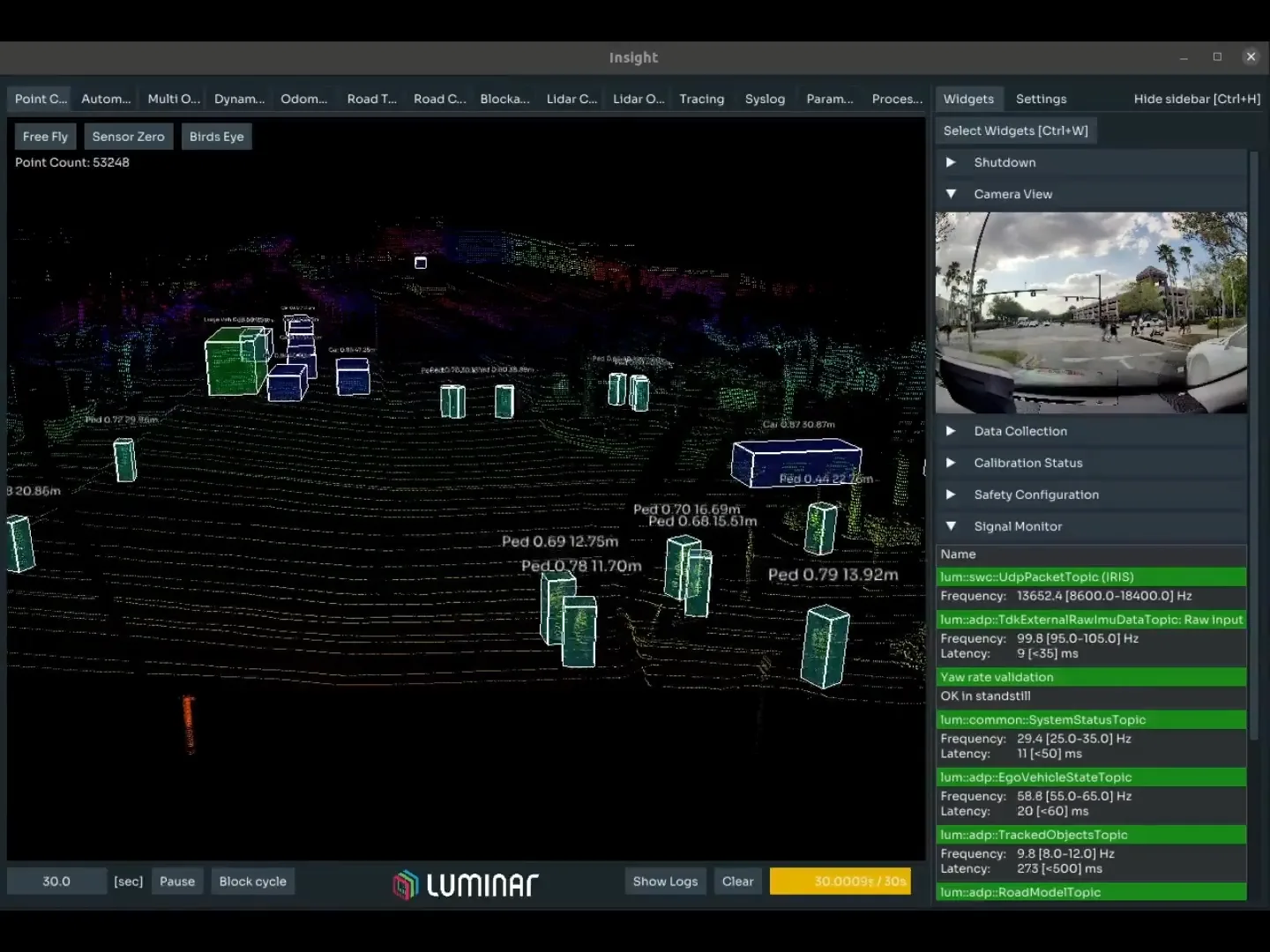Switch to the Tracing tab
1270x952 pixels.
pyautogui.click(x=701, y=99)
